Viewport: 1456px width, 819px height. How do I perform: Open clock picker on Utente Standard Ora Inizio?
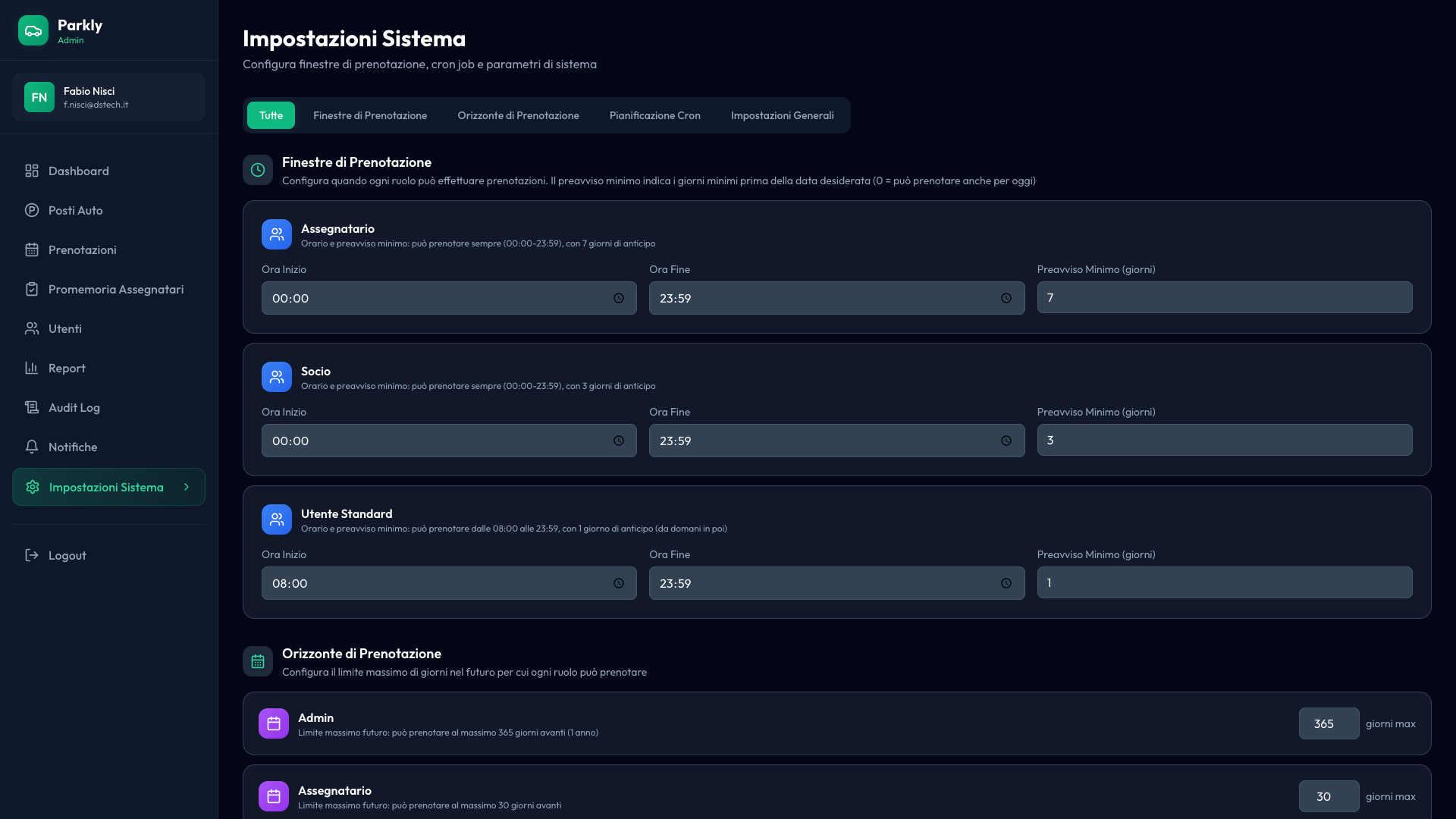click(x=619, y=583)
